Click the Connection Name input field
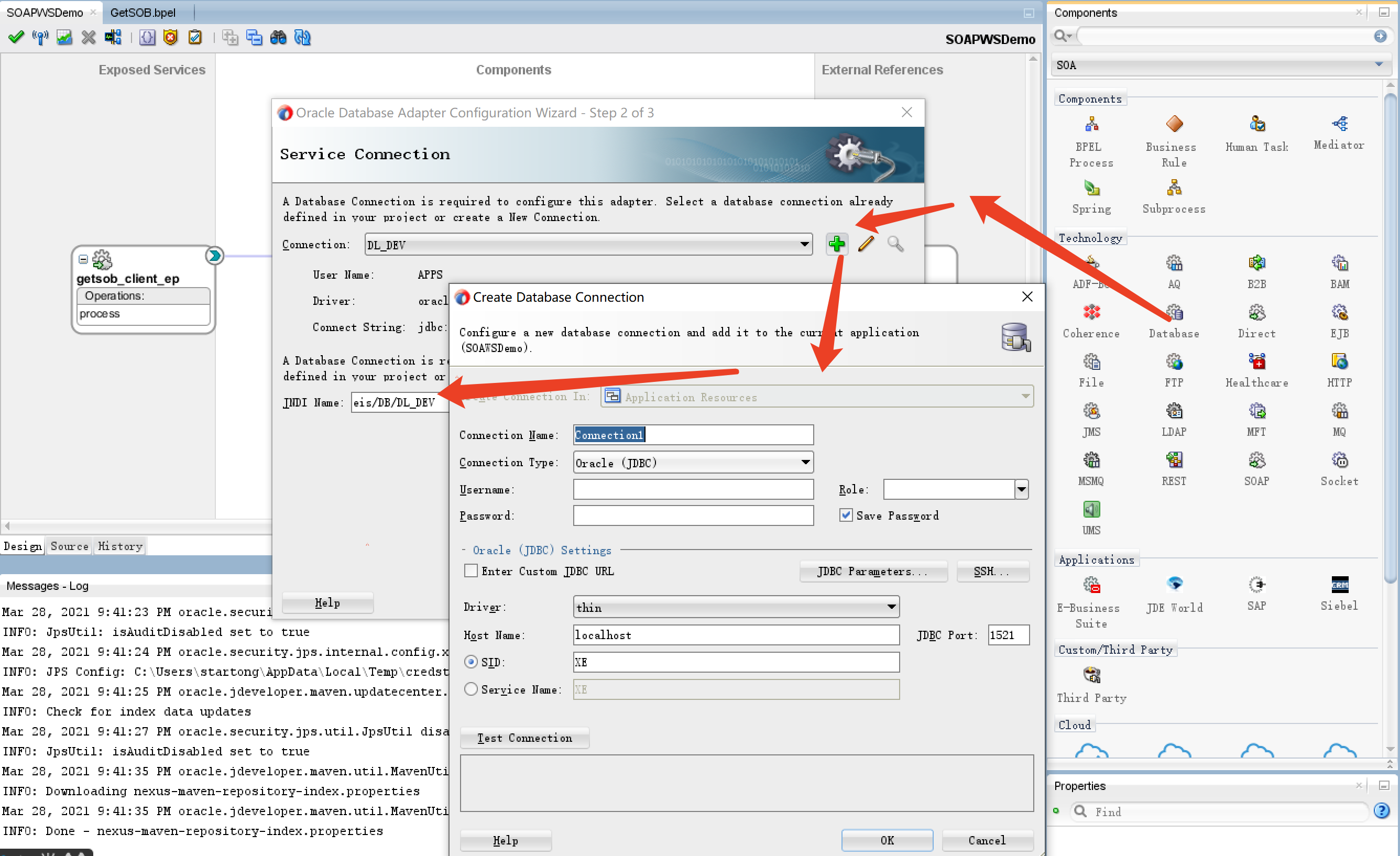The image size is (1400, 856). point(694,435)
